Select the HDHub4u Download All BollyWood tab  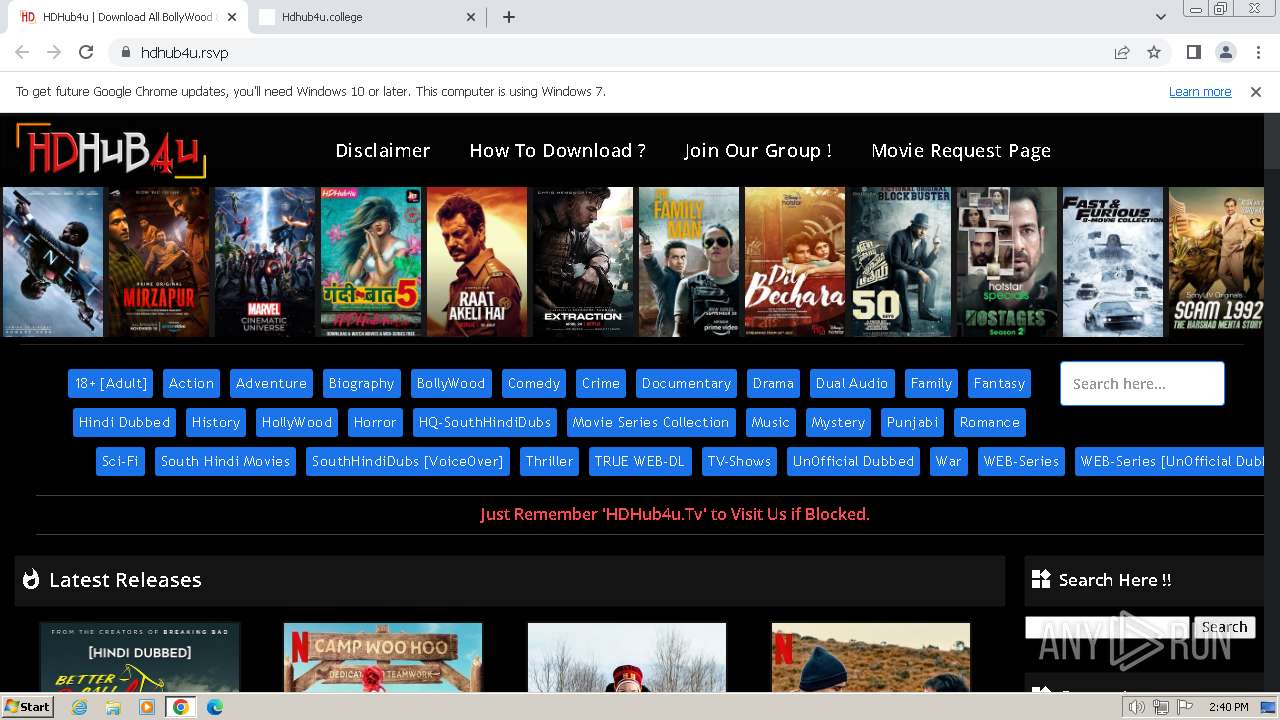[128, 17]
